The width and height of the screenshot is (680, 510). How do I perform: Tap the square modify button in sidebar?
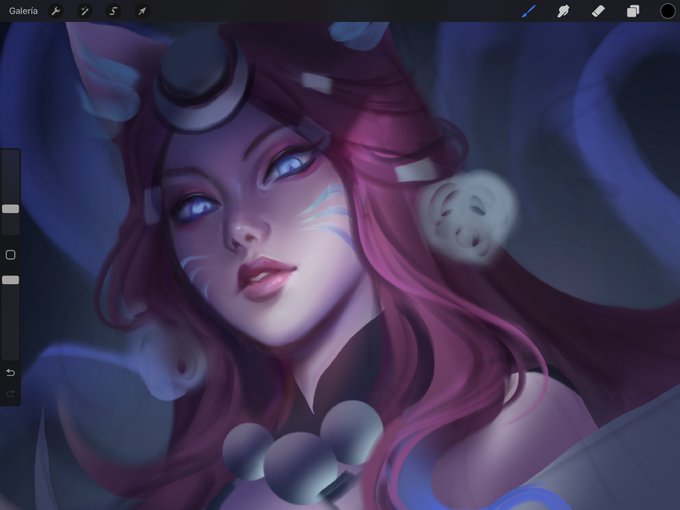pos(10,255)
